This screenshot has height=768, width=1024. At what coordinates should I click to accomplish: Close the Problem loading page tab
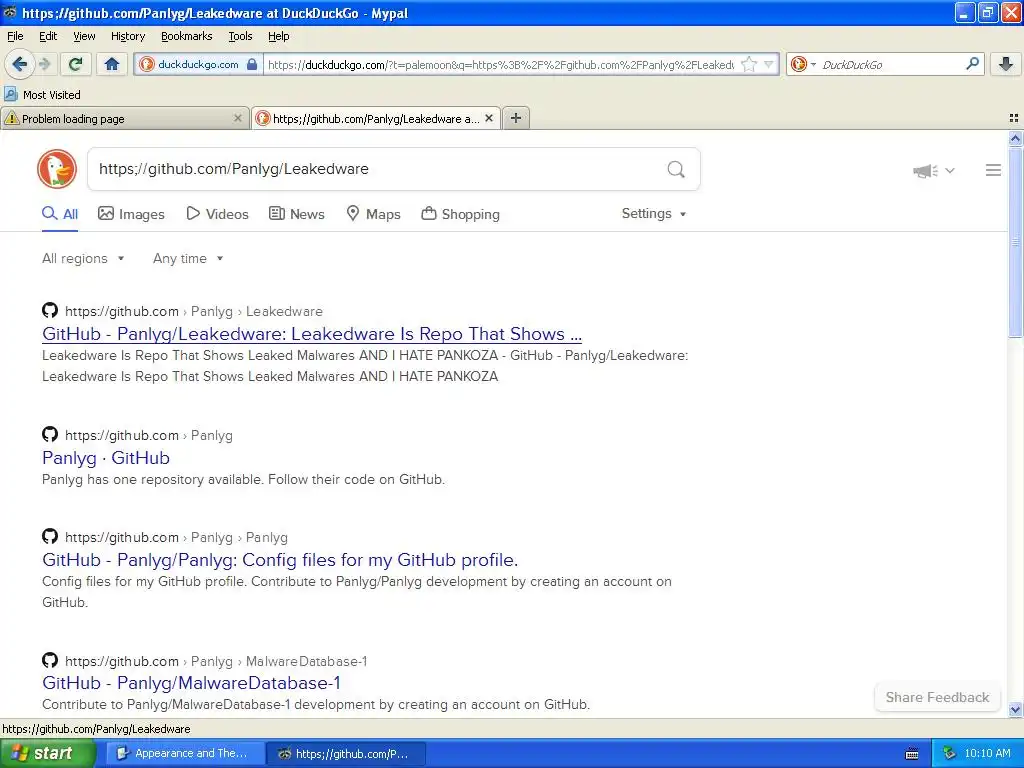point(238,118)
